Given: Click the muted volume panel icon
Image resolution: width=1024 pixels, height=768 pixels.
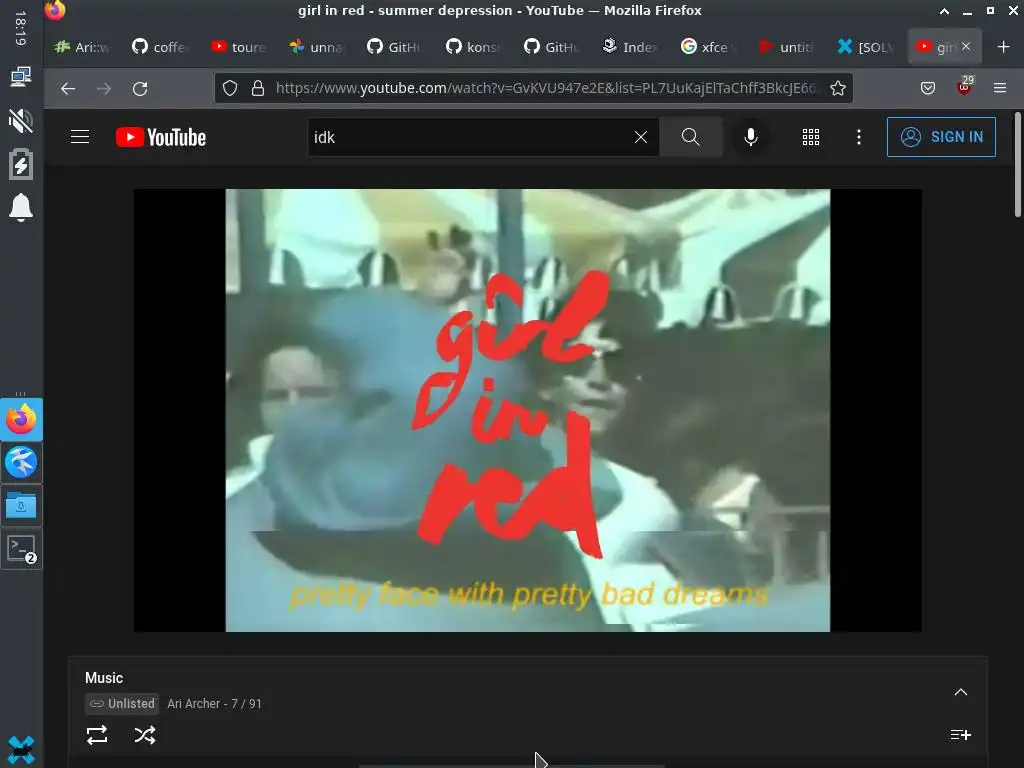Looking at the screenshot, I should (21, 121).
